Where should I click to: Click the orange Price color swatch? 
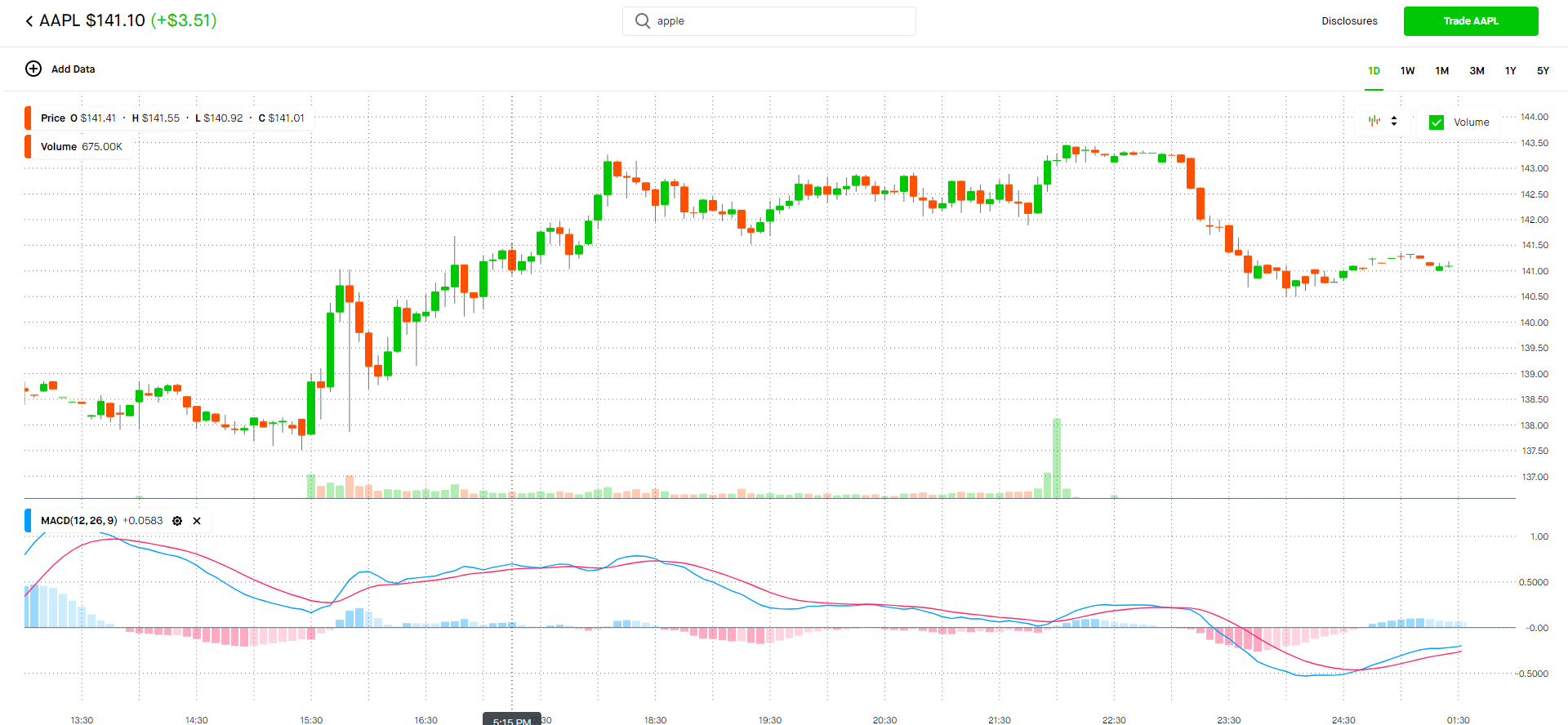28,118
